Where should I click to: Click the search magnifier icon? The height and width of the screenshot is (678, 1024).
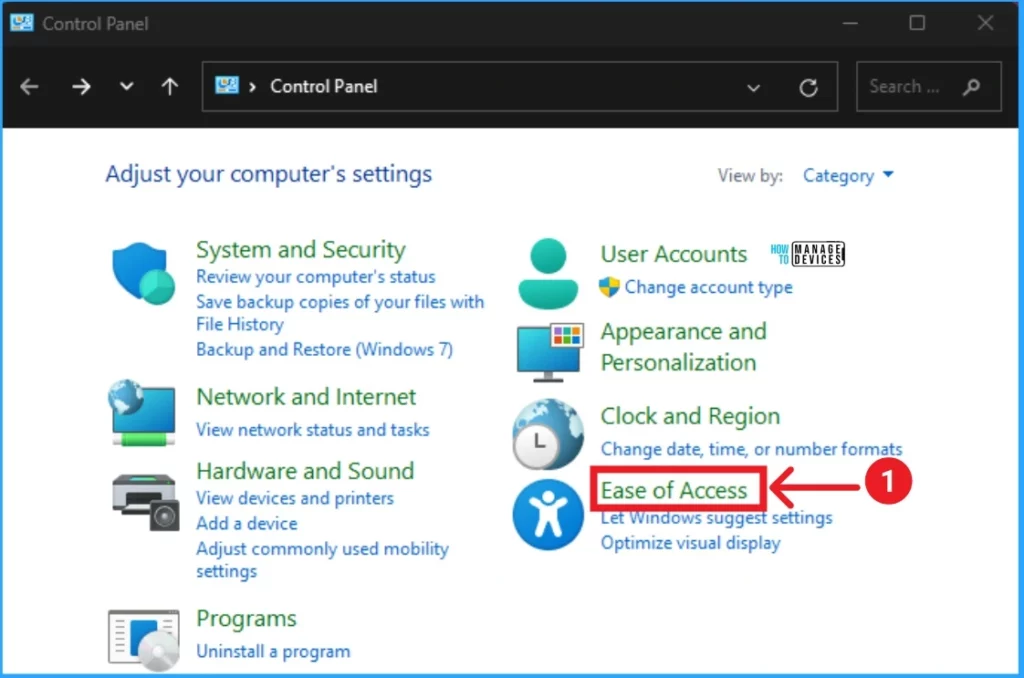click(971, 87)
